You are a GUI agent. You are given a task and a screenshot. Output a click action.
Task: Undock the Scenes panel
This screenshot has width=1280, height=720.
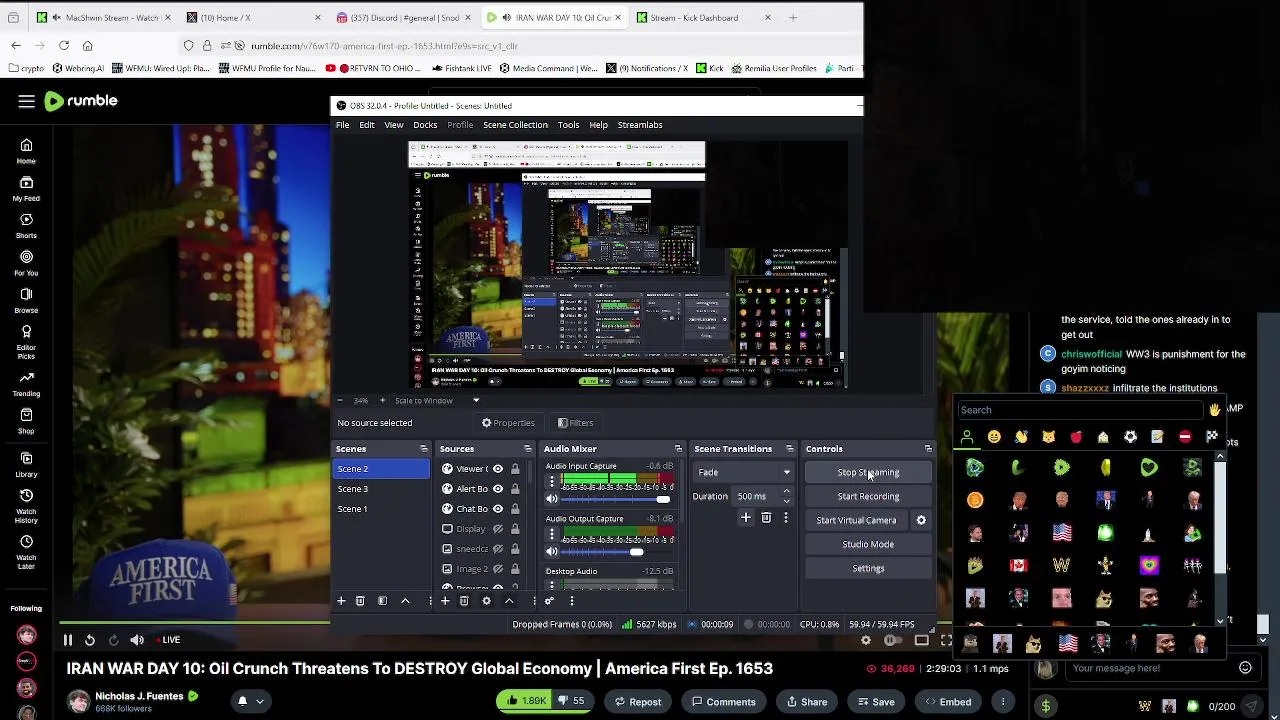[x=423, y=449]
